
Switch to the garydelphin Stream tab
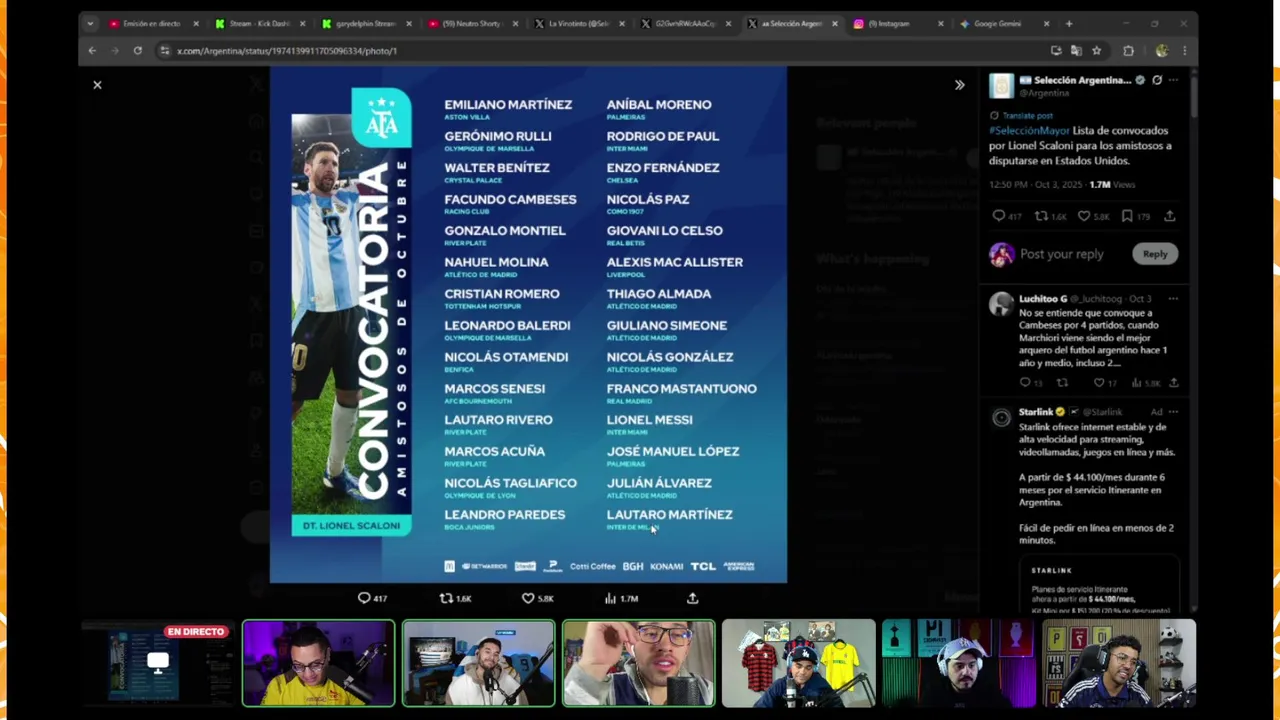pyautogui.click(x=365, y=23)
